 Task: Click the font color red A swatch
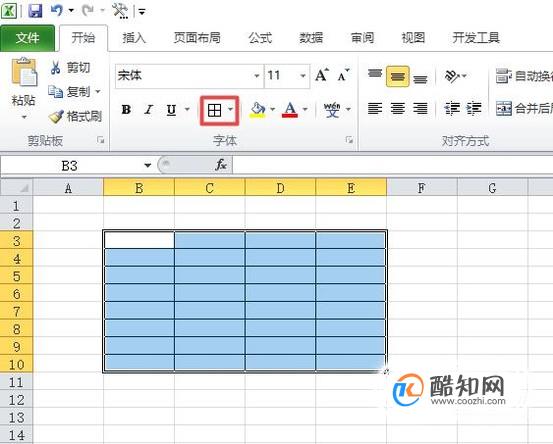(x=290, y=110)
